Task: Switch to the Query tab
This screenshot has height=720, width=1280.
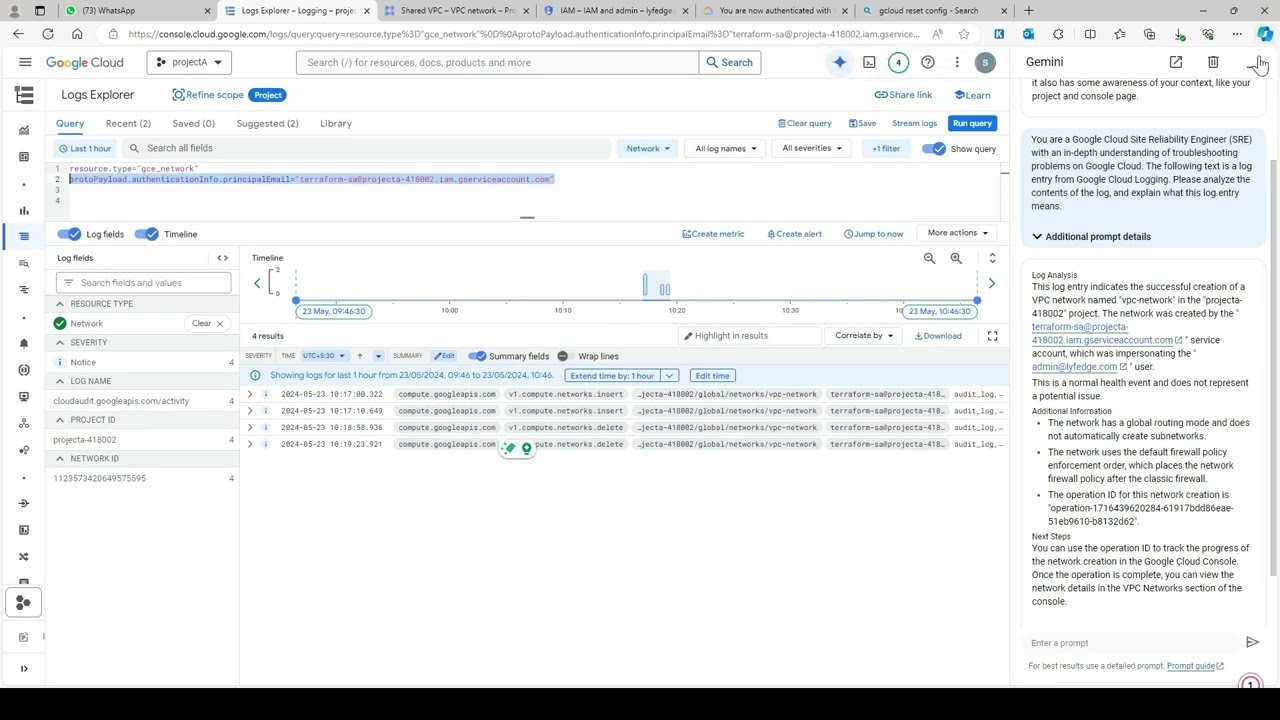Action: point(70,124)
